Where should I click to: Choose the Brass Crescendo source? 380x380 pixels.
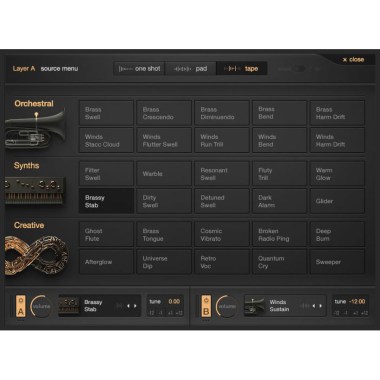click(x=164, y=113)
